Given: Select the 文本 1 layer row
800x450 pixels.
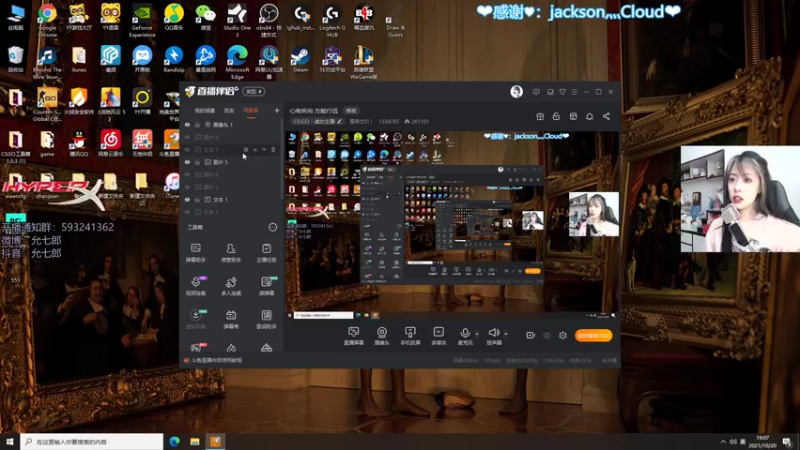Looking at the screenshot, I should coord(231,199).
